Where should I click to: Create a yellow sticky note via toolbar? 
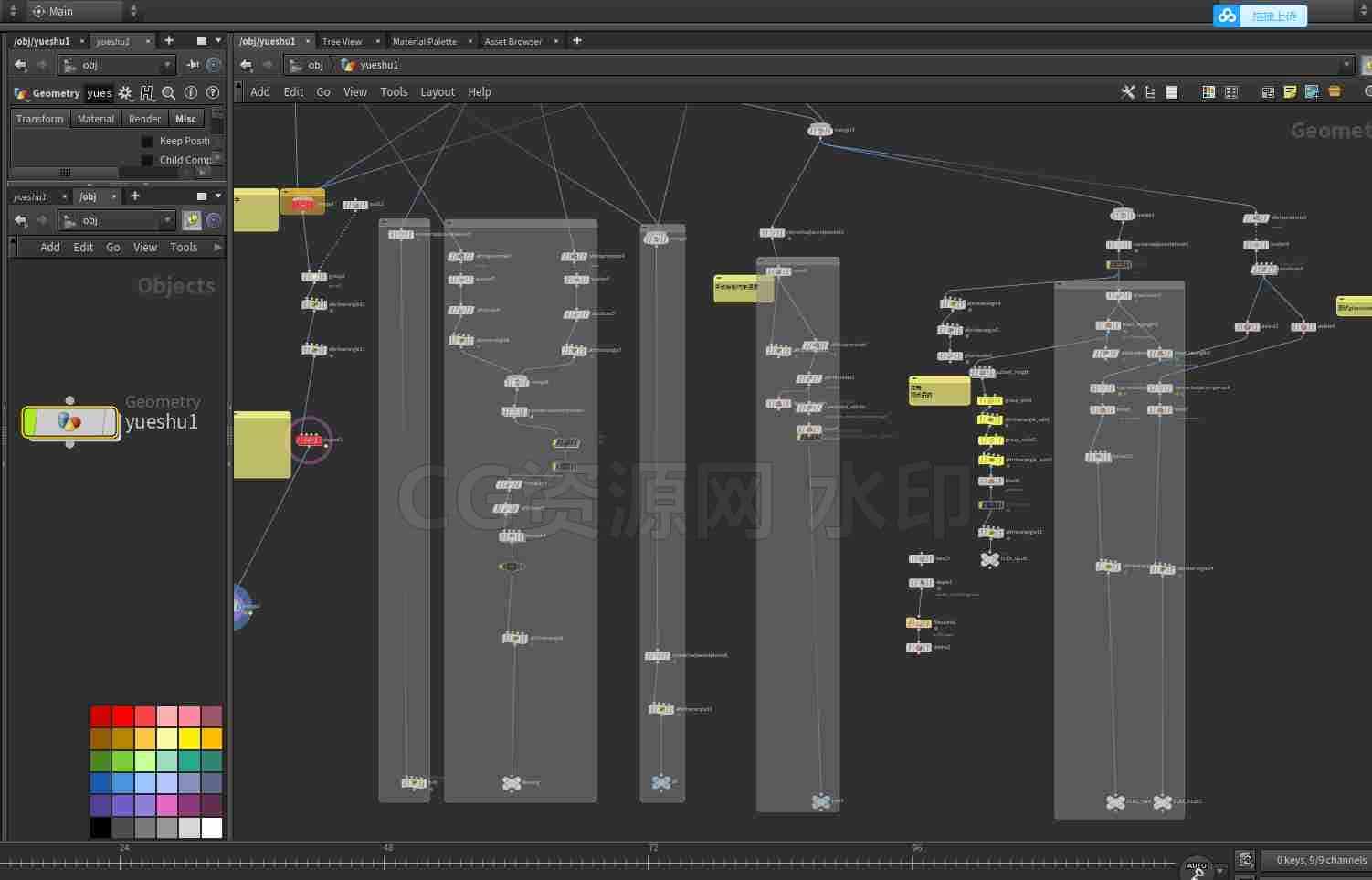[1290, 92]
